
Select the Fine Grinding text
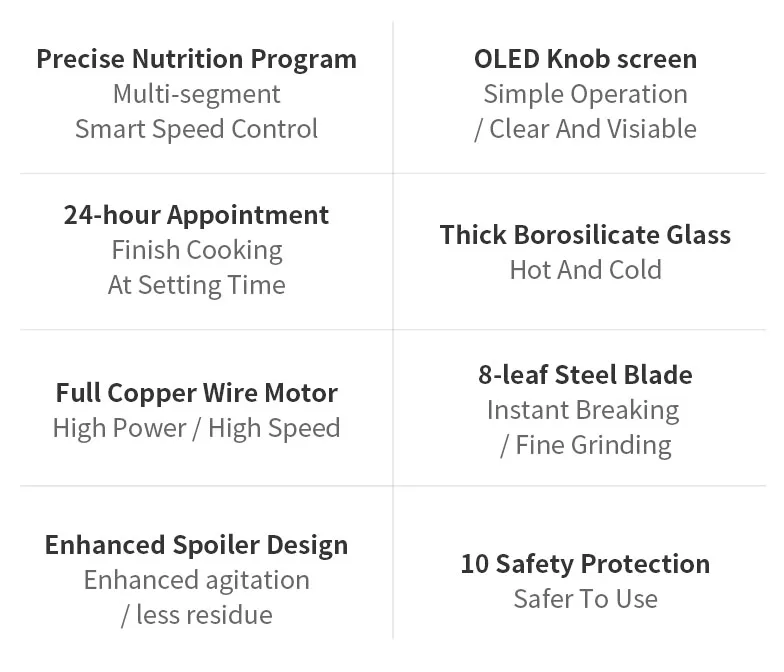click(x=593, y=446)
